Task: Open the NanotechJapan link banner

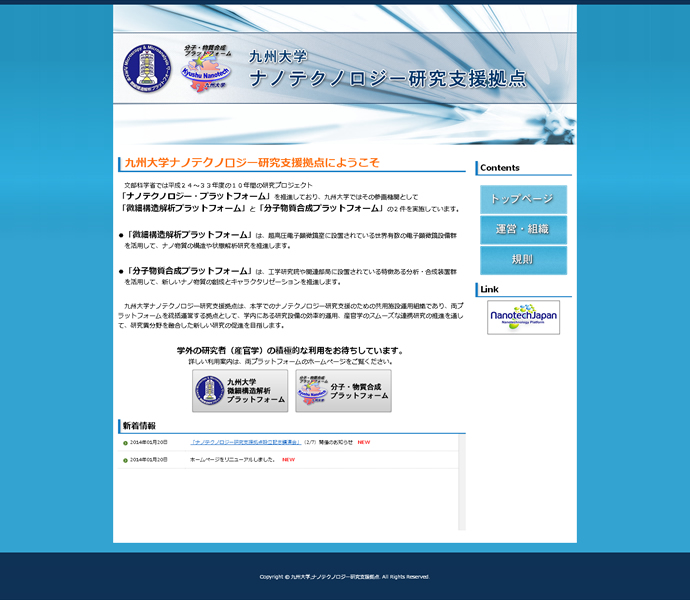Action: coord(523,317)
